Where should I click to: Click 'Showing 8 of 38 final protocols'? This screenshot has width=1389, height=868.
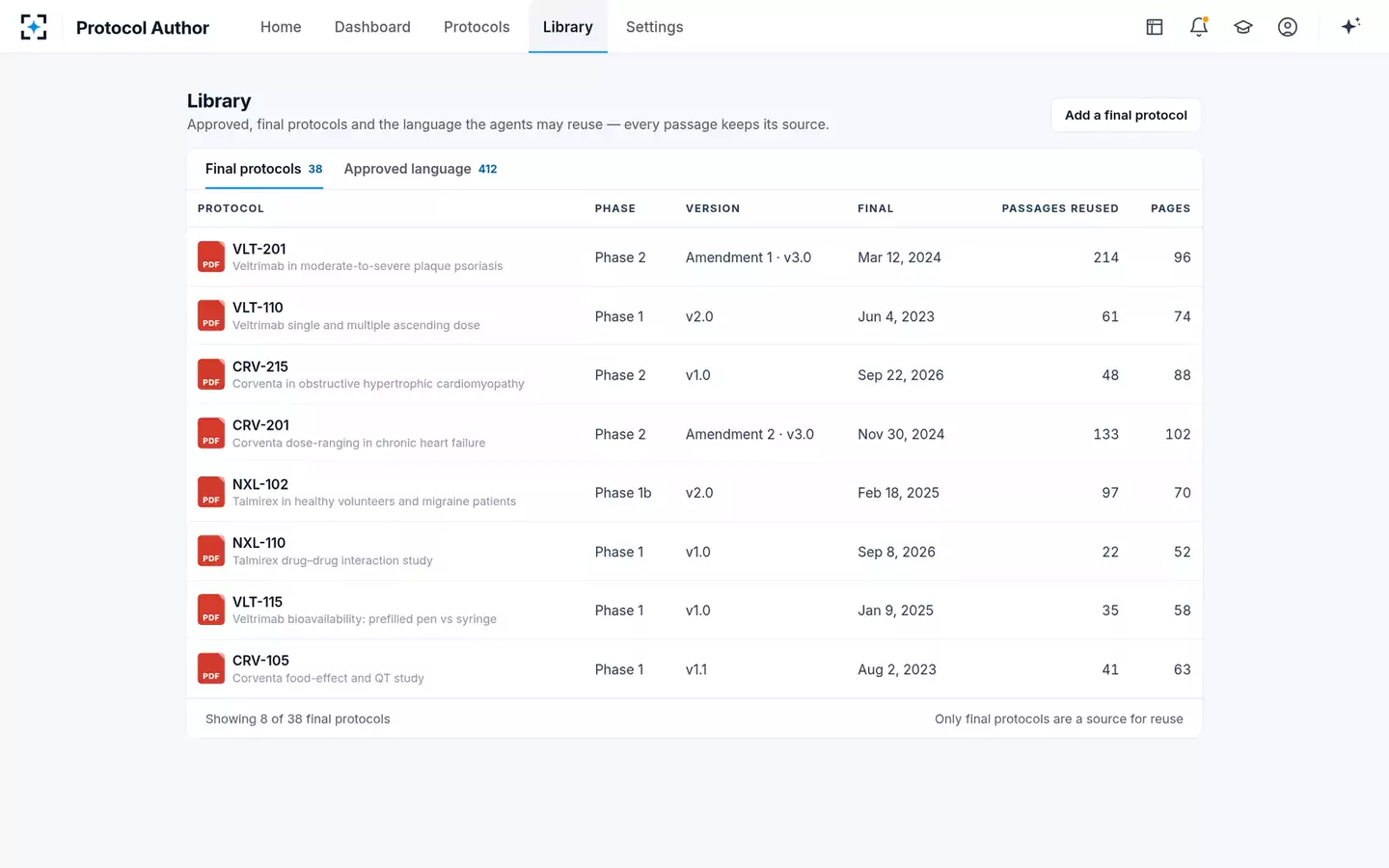[x=298, y=719]
